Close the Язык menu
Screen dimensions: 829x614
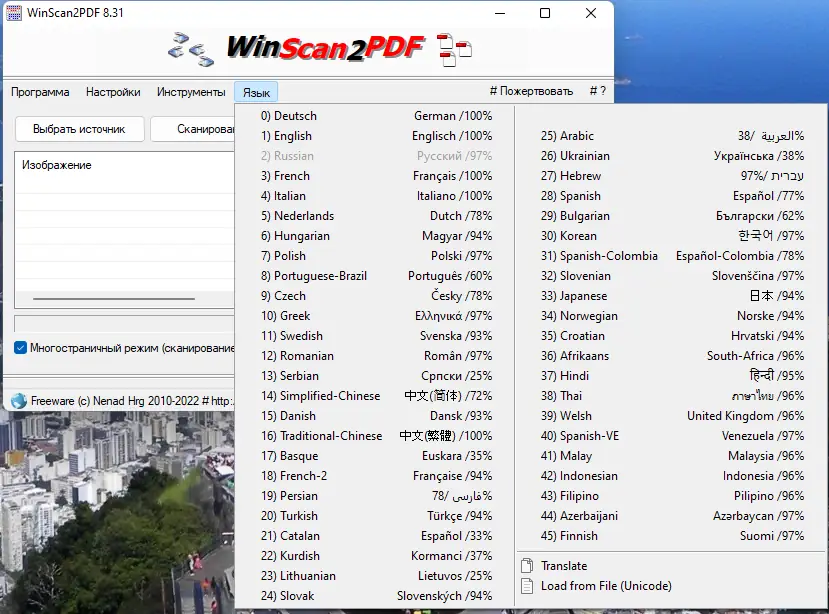(x=256, y=93)
